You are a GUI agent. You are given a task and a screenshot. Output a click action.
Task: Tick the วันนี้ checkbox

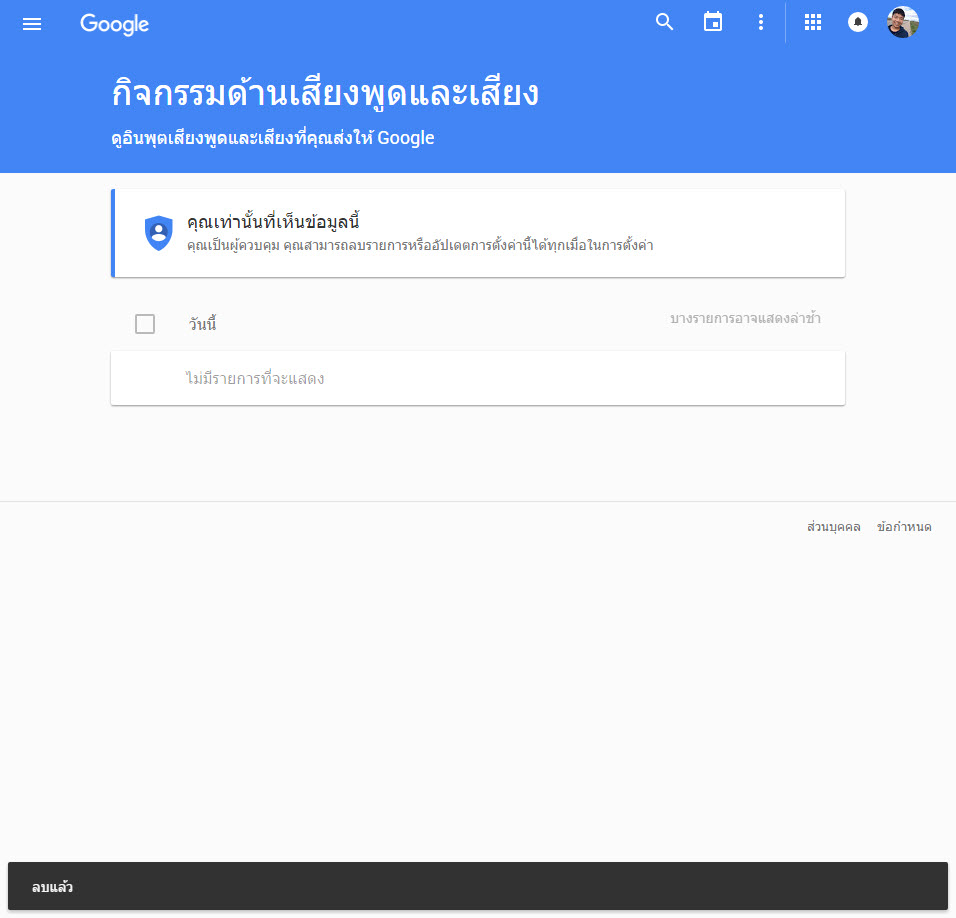point(145,324)
